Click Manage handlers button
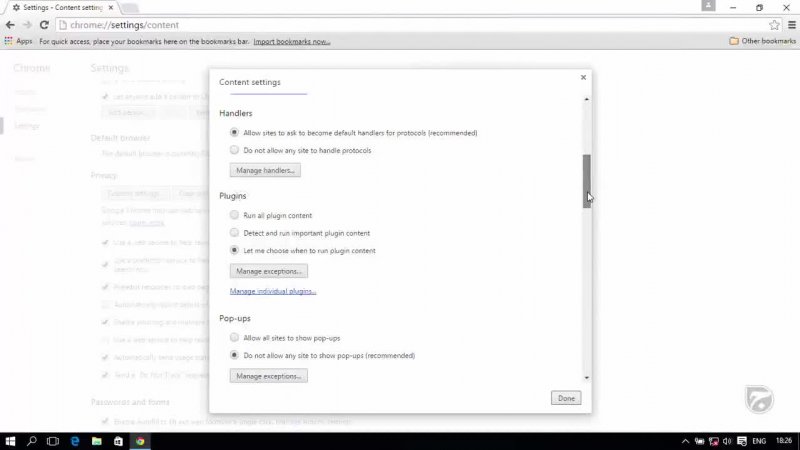The height and width of the screenshot is (450, 800). click(x=265, y=170)
